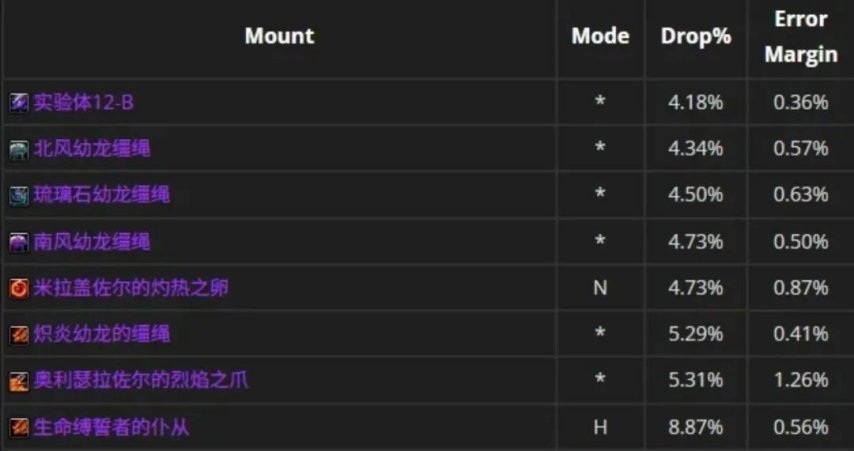Click the 实验体12-B item icon
Image resolution: width=854 pixels, height=451 pixels.
19,102
